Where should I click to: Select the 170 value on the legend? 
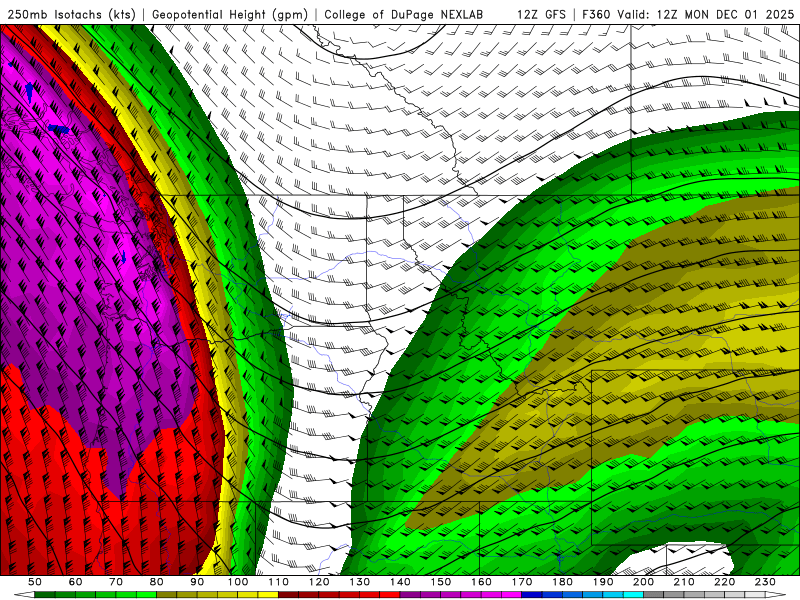[522, 582]
